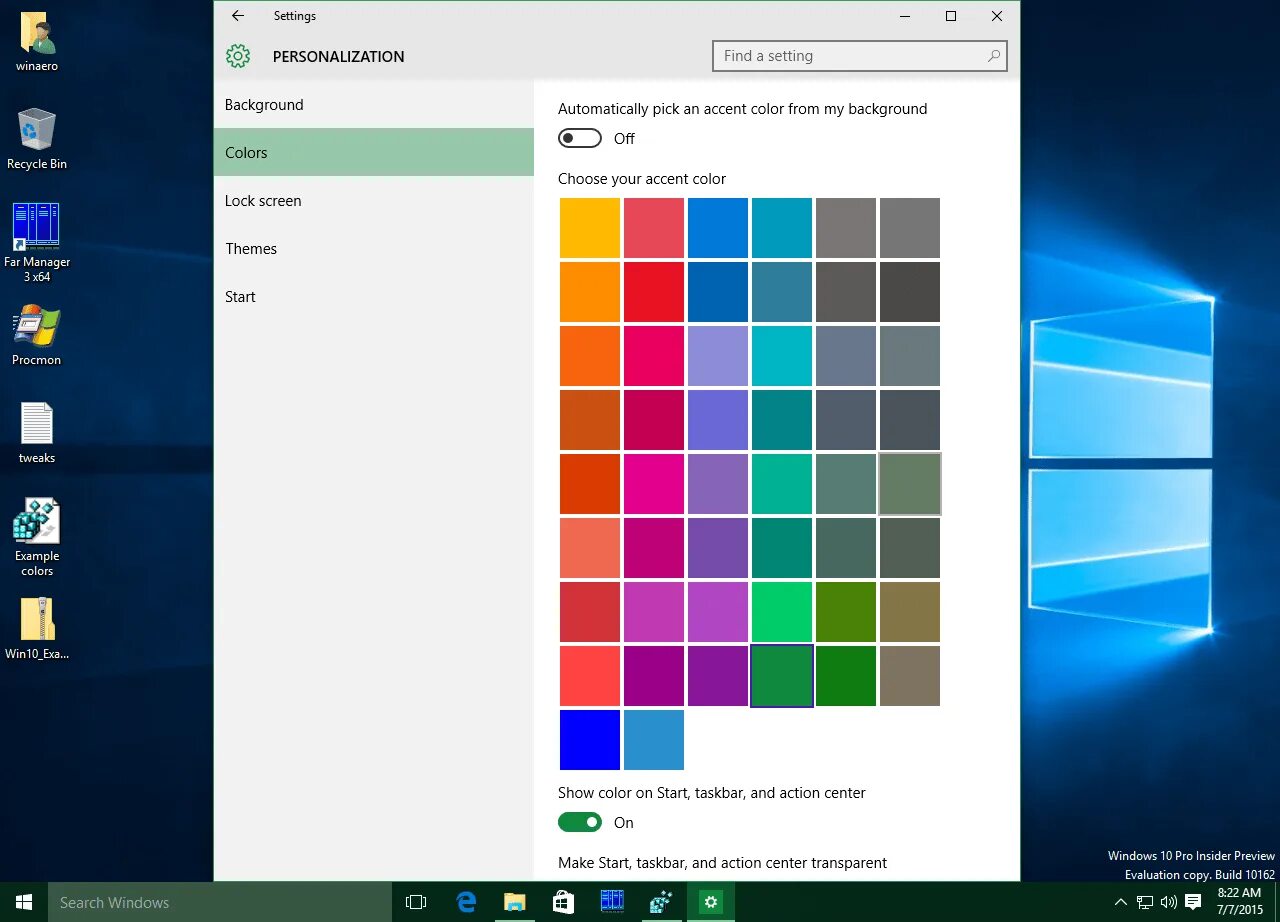Image resolution: width=1280 pixels, height=922 pixels.
Task: Open the Store icon on the taskbar
Action: pyautogui.click(x=563, y=902)
